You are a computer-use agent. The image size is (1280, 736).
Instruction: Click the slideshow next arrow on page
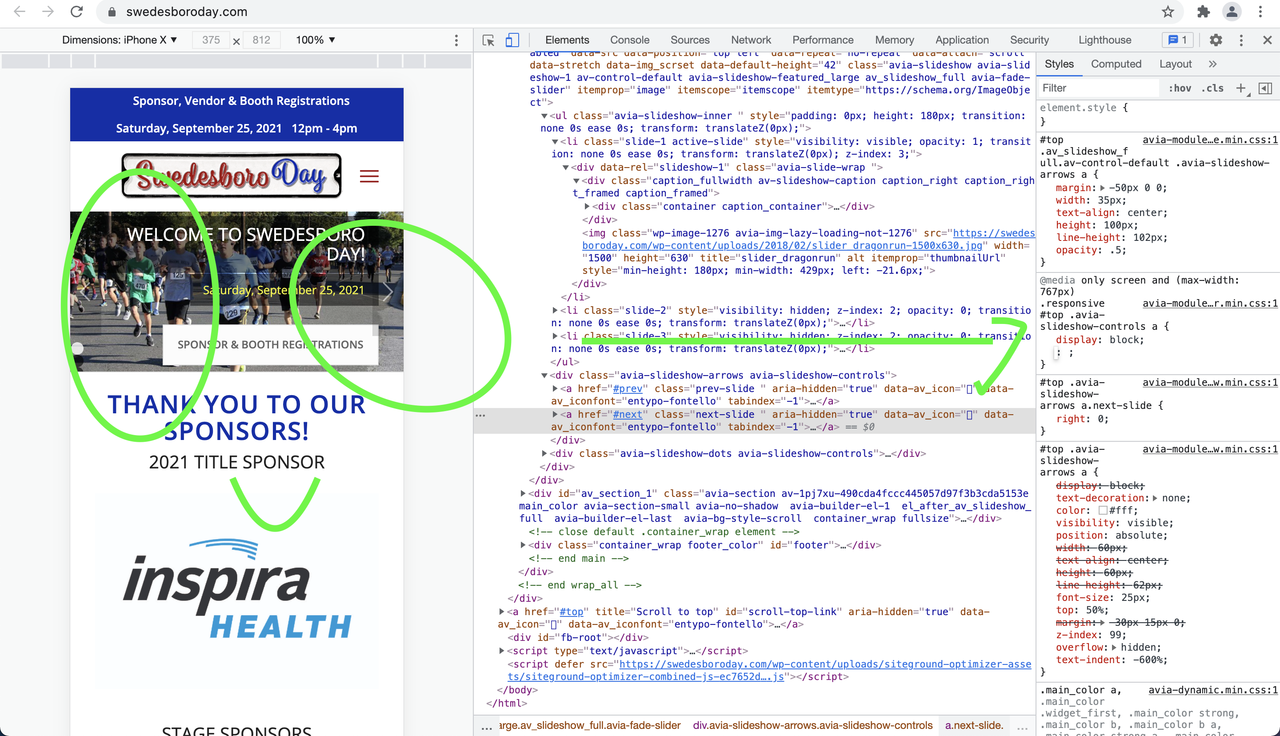coord(388,292)
